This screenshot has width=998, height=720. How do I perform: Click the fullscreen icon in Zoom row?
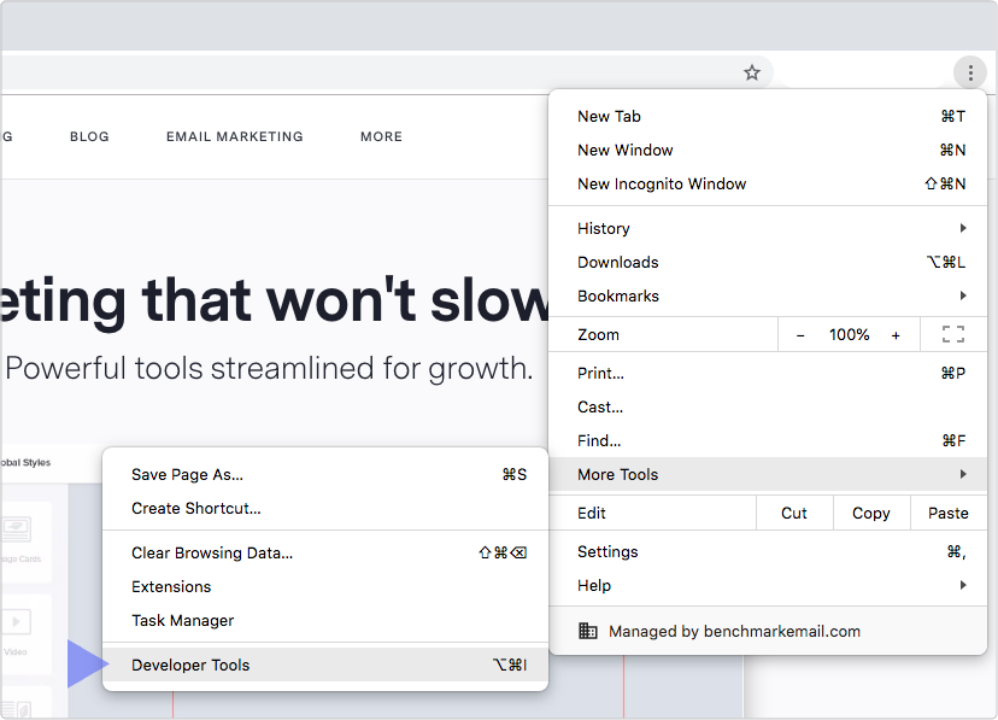(x=953, y=334)
